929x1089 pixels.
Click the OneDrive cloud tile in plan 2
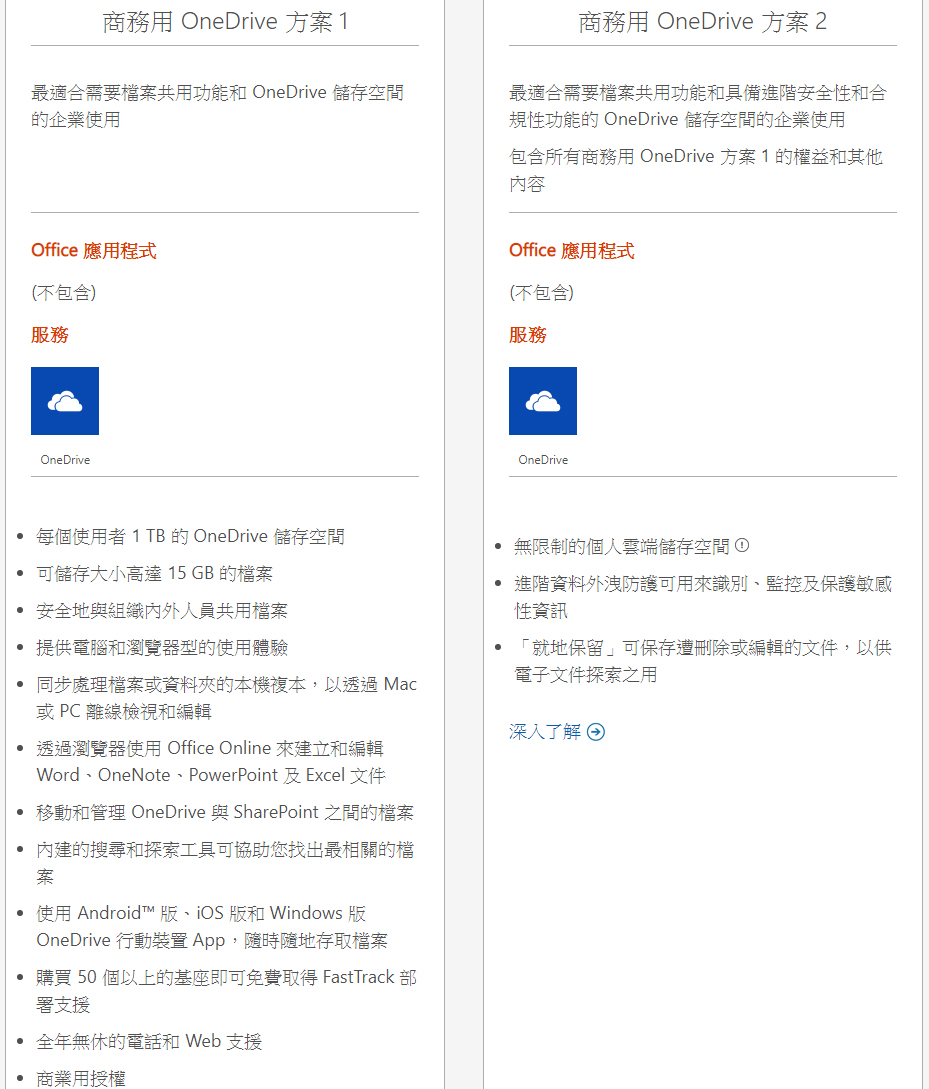coord(543,401)
